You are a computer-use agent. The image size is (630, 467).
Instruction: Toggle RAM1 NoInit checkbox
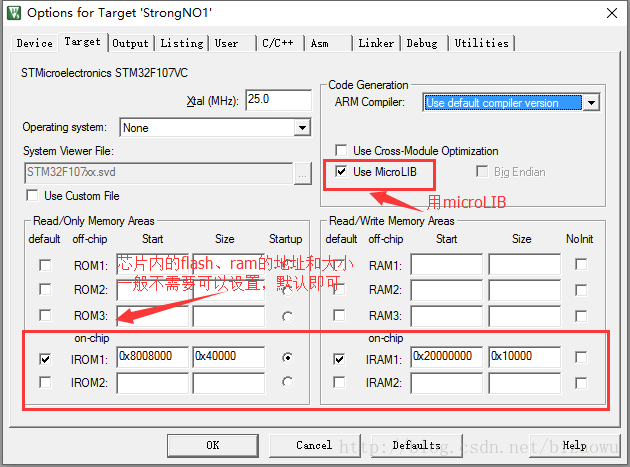[581, 264]
